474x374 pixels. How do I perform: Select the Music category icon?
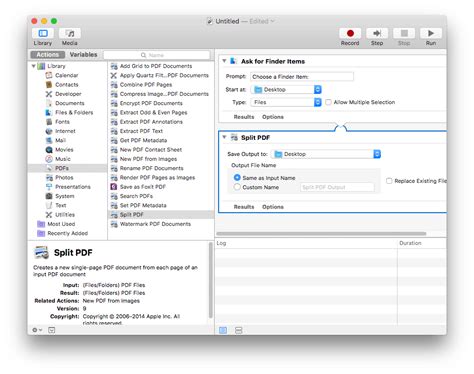[49, 159]
